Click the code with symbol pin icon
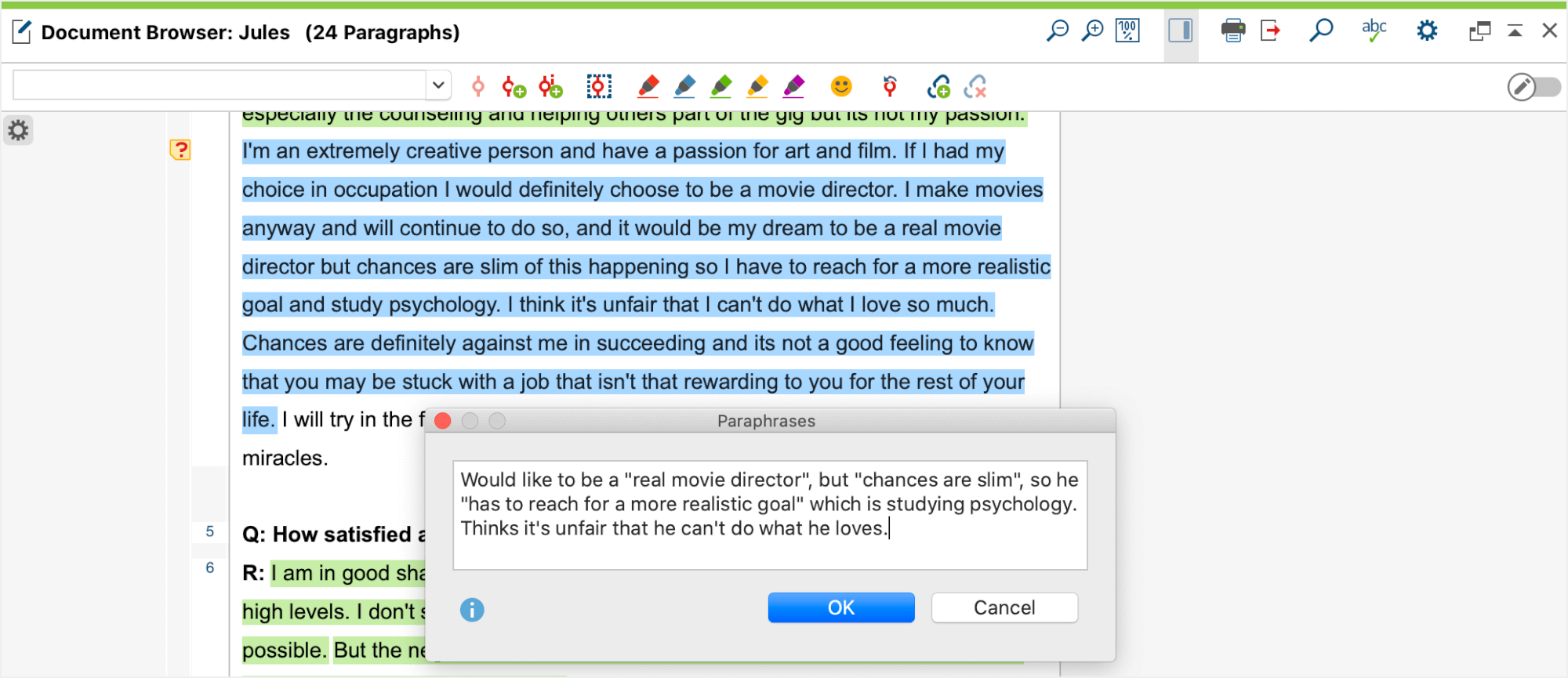Screen dimensions: 1568x678 tap(890, 86)
